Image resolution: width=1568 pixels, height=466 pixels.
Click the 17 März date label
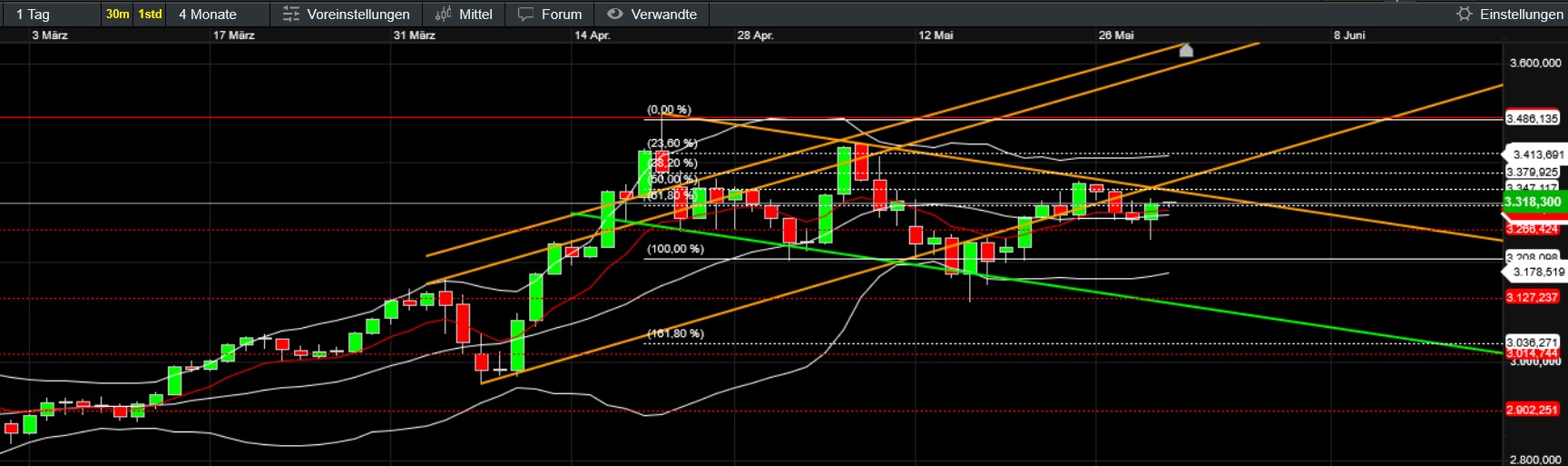coord(234,35)
